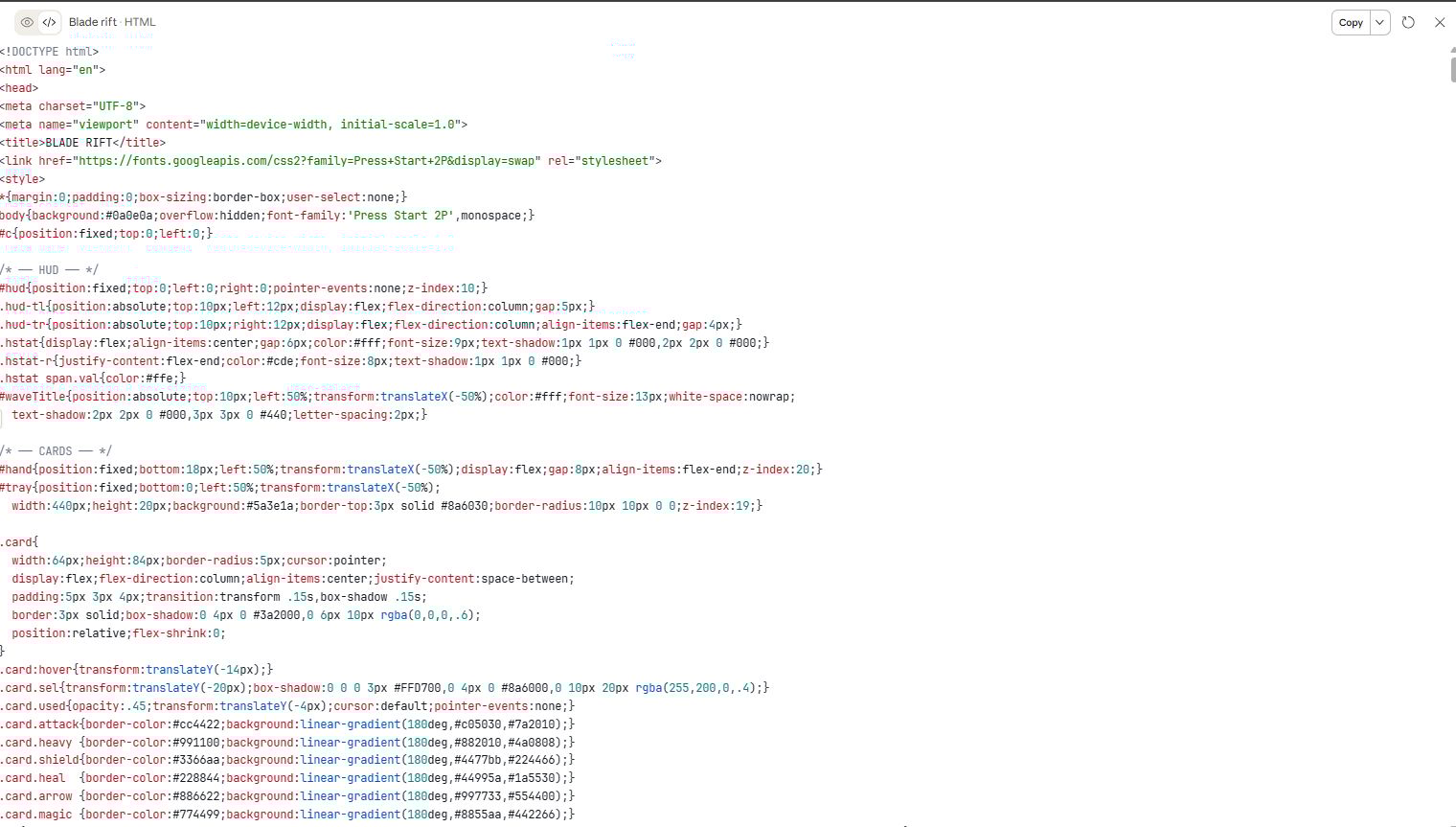The height and width of the screenshot is (827, 1456).
Task: Click the .card.attack border-color value
Action: tap(196, 724)
